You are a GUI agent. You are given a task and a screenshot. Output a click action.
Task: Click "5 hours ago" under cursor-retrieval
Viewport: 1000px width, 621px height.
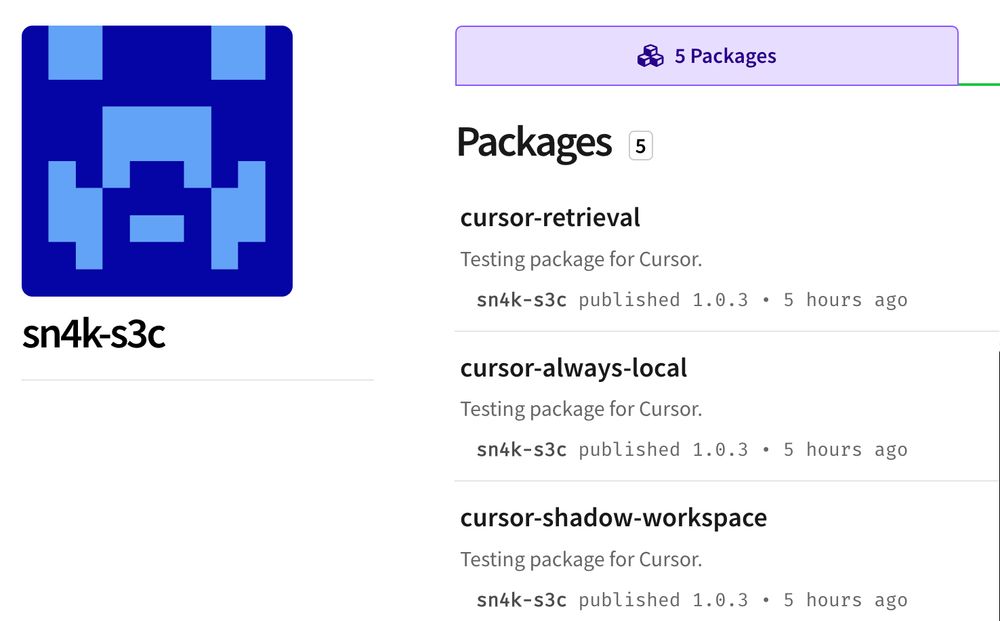point(845,300)
